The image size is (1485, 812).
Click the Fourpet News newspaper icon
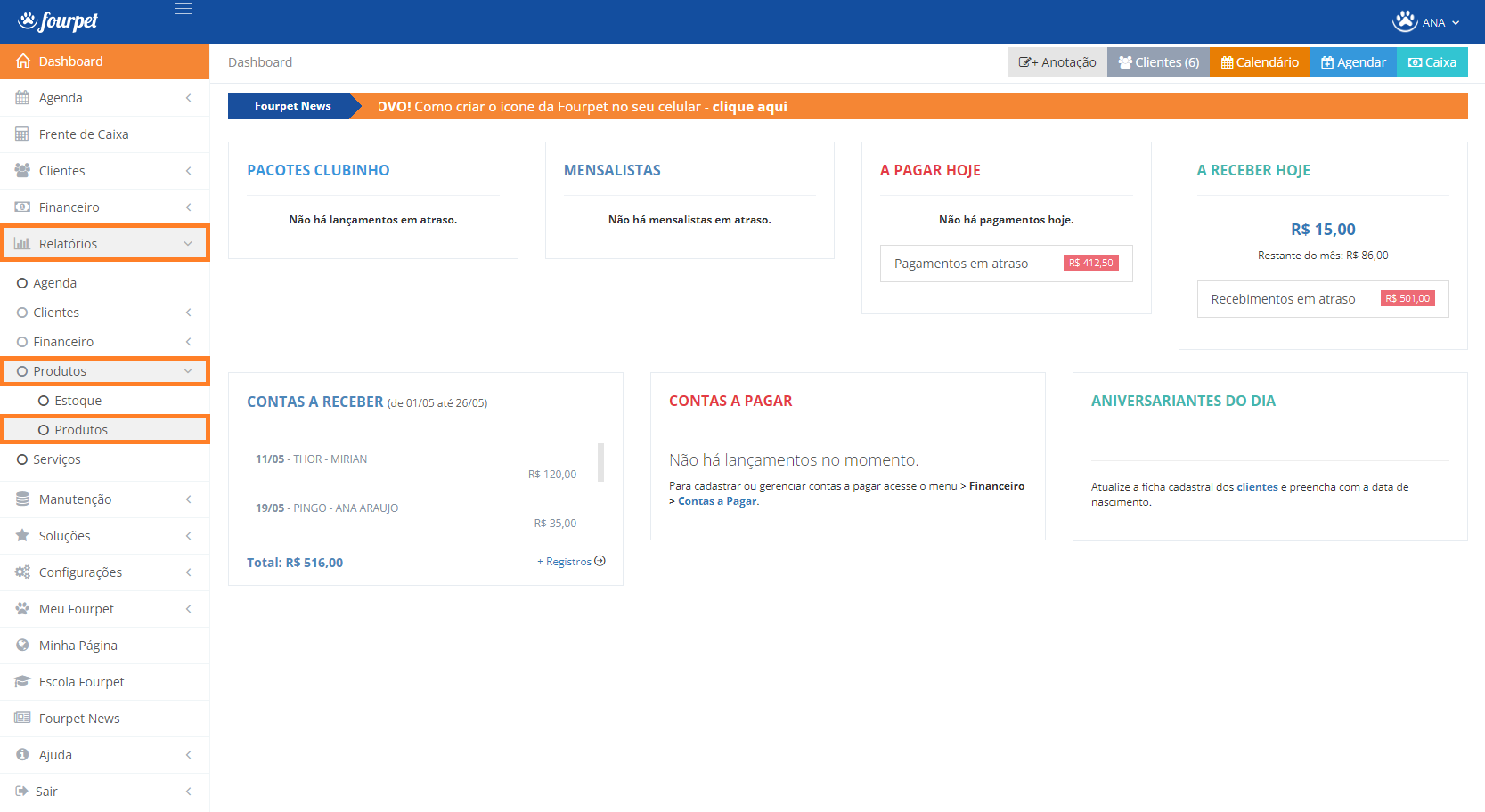point(22,719)
